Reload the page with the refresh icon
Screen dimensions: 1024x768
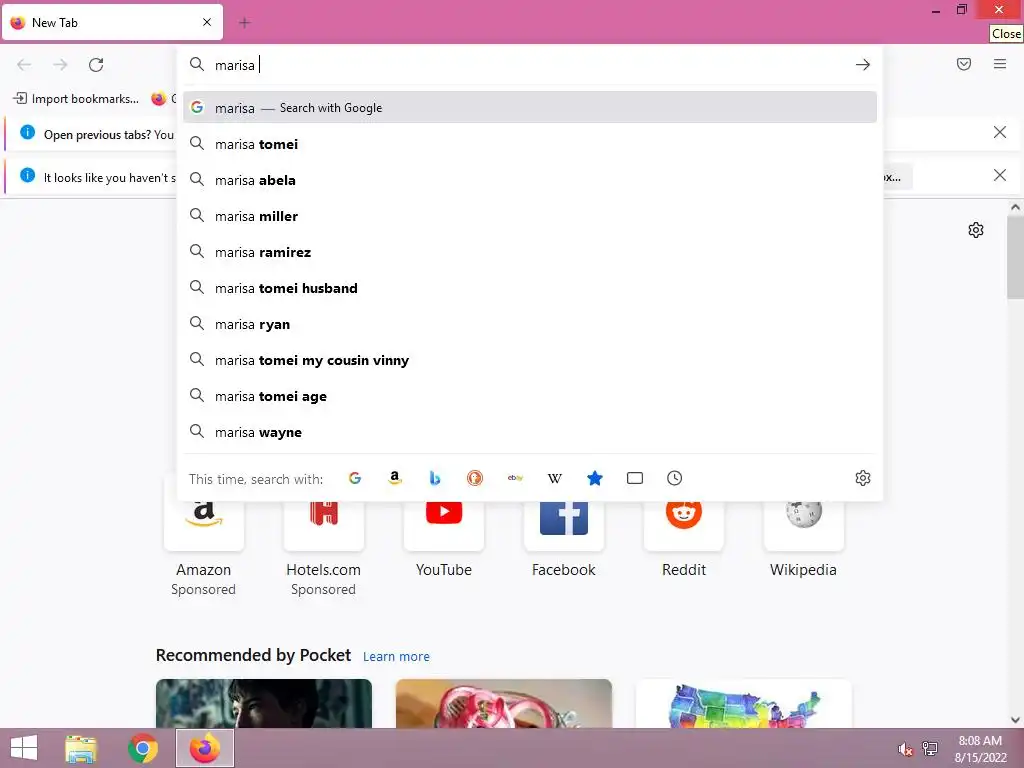click(96, 65)
